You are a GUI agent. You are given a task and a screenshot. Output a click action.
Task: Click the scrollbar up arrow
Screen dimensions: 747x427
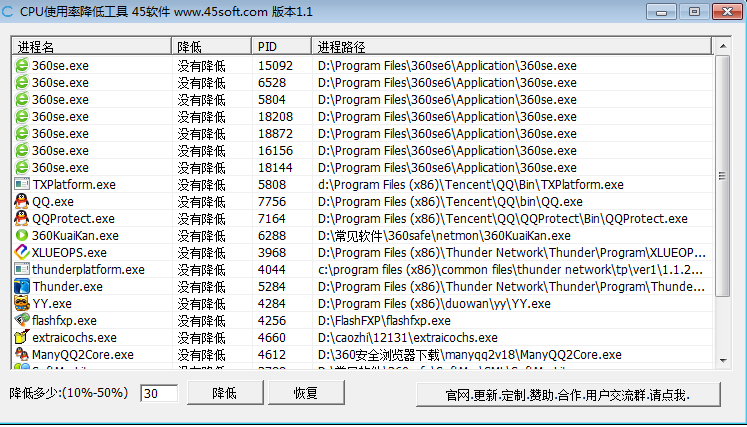click(723, 46)
